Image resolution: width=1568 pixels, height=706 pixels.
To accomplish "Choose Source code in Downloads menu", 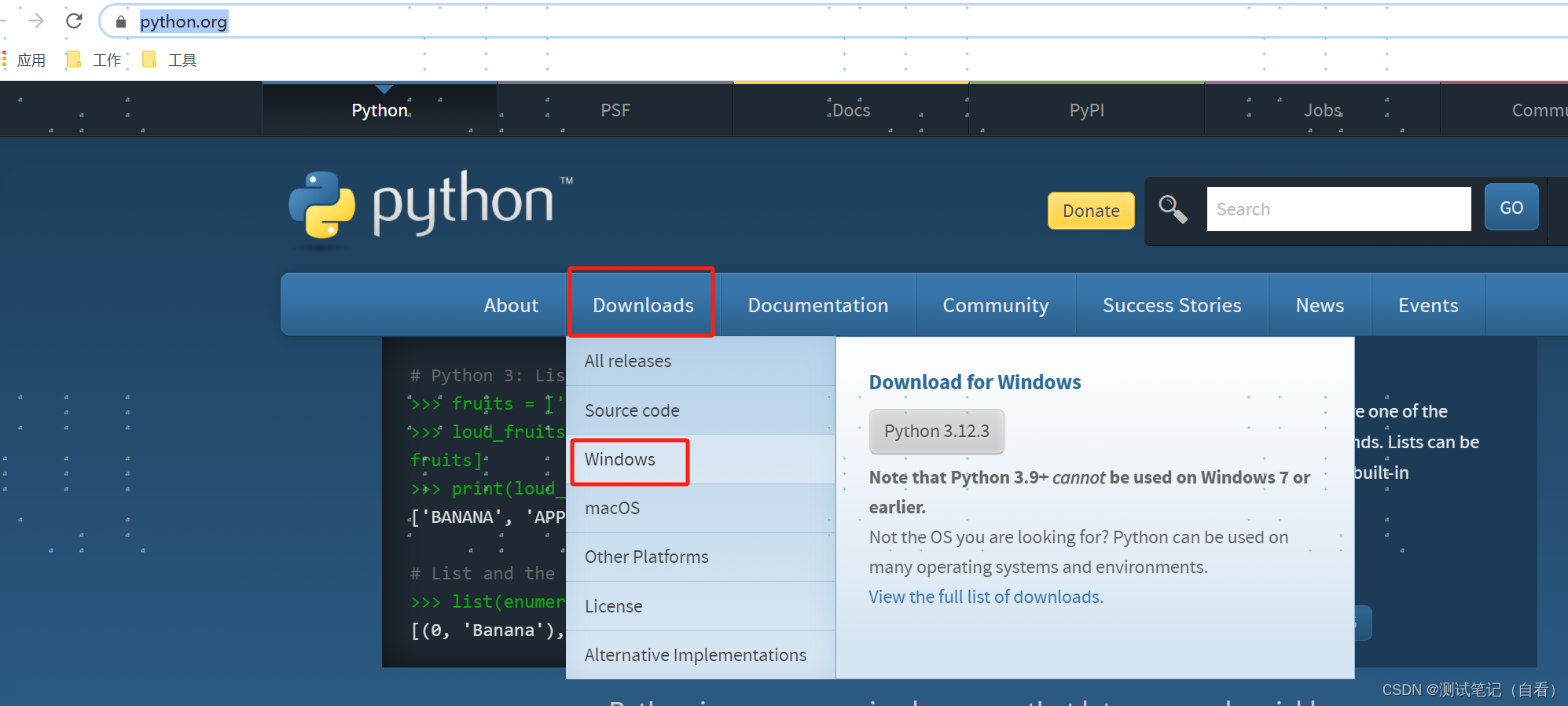I will pyautogui.click(x=700, y=410).
